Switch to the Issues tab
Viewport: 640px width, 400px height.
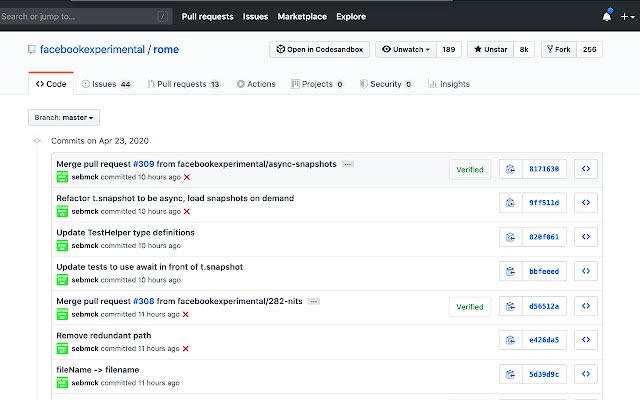pyautogui.click(x=106, y=84)
